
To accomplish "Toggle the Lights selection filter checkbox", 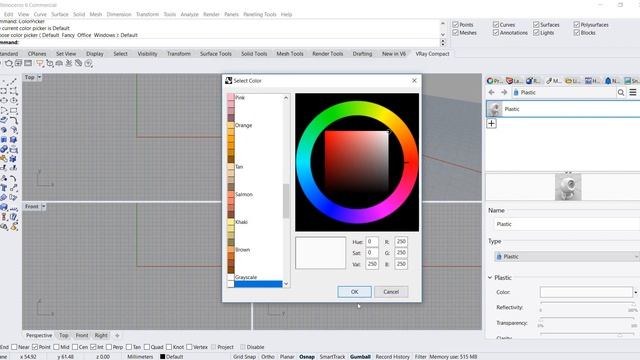I will click(536, 33).
